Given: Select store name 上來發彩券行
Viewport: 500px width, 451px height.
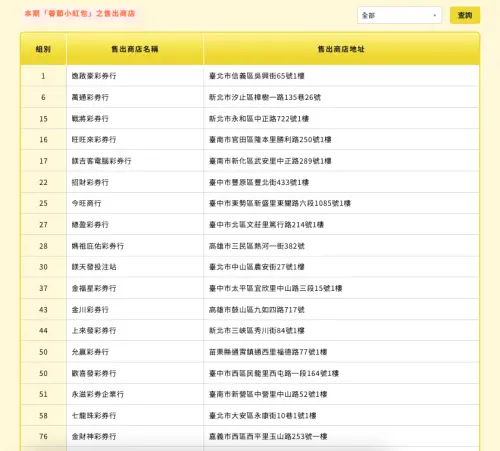Looking at the screenshot, I should 94,331.
